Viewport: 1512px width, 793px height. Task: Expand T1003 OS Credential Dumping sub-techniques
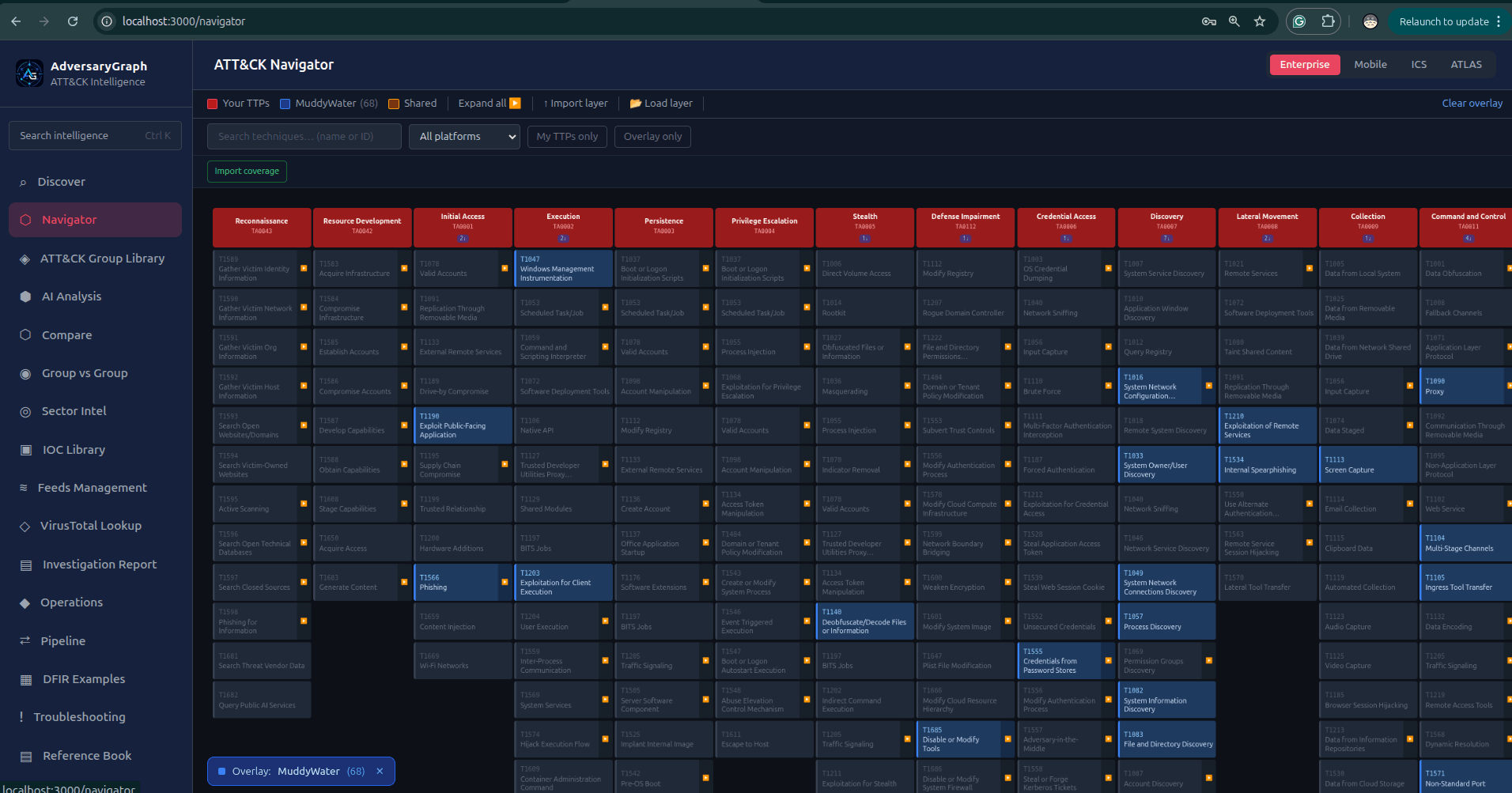pos(1109,269)
